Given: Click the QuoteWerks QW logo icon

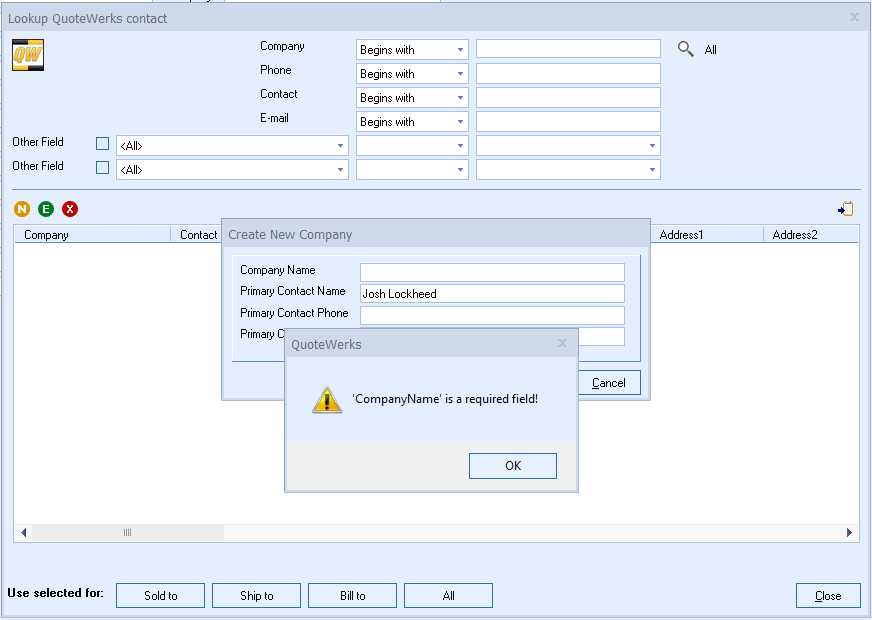Looking at the screenshot, I should coord(28,55).
